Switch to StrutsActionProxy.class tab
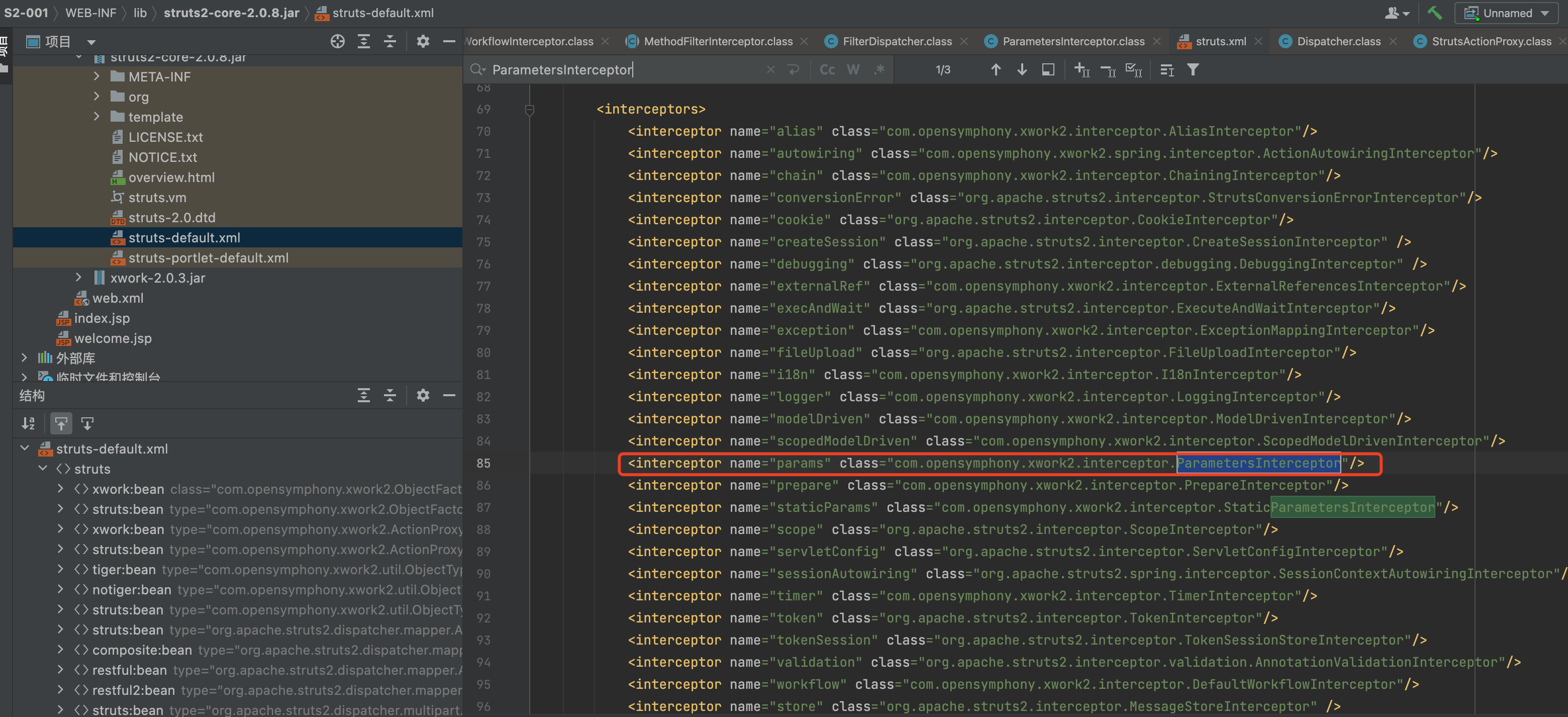The width and height of the screenshot is (1568, 717). (x=1491, y=41)
